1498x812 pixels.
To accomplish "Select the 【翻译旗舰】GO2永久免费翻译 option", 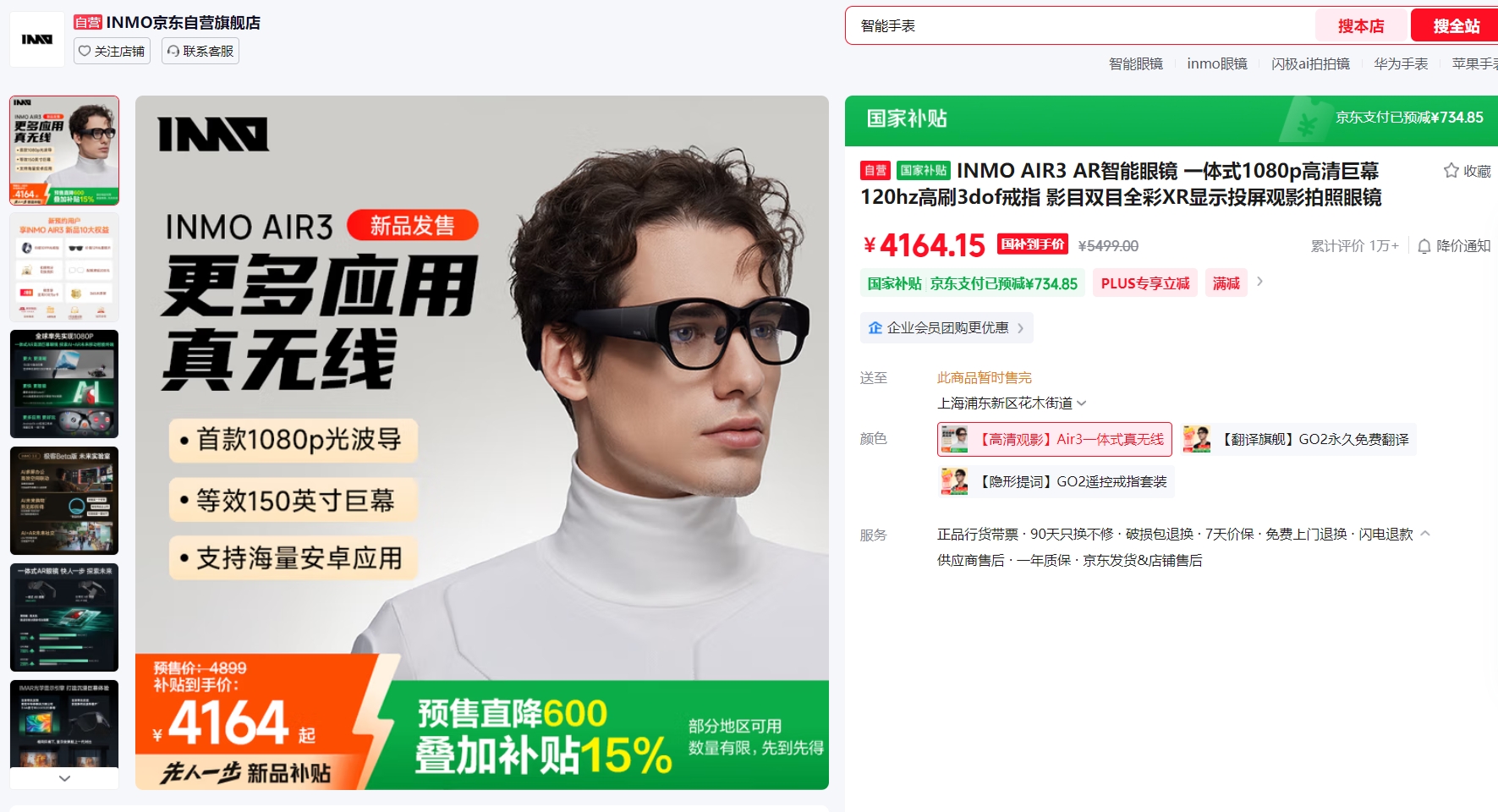I will tap(1298, 439).
